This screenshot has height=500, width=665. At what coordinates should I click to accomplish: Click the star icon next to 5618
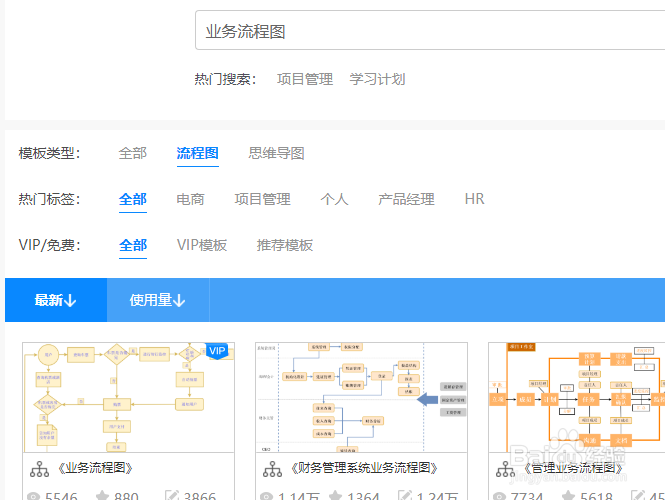[568, 495]
